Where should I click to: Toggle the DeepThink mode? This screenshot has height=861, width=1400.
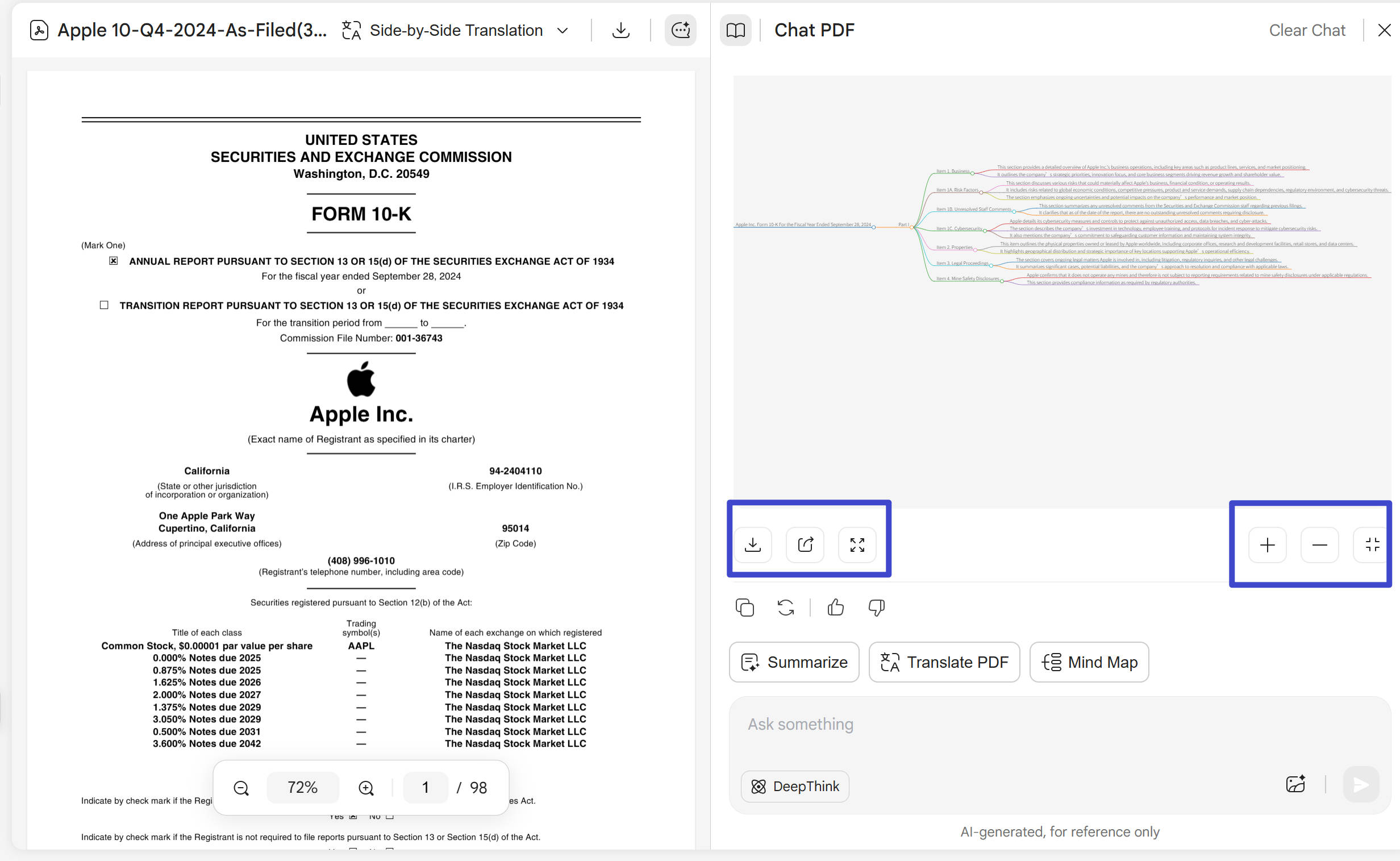click(795, 787)
